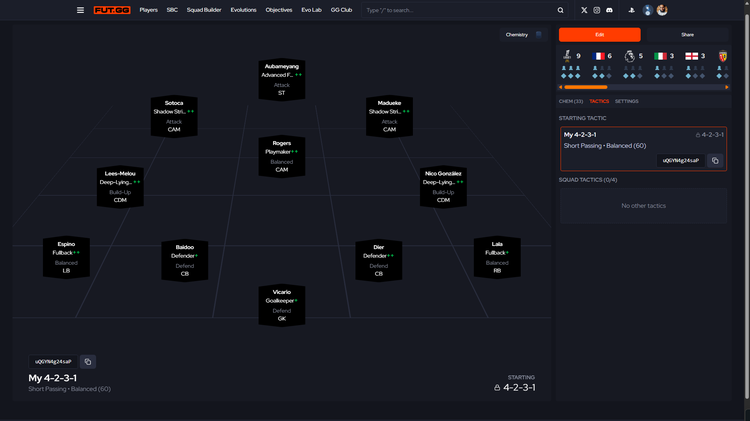Screen dimensions: 750x421
Task: Click the PlayStation platform icon
Action: 632,10
